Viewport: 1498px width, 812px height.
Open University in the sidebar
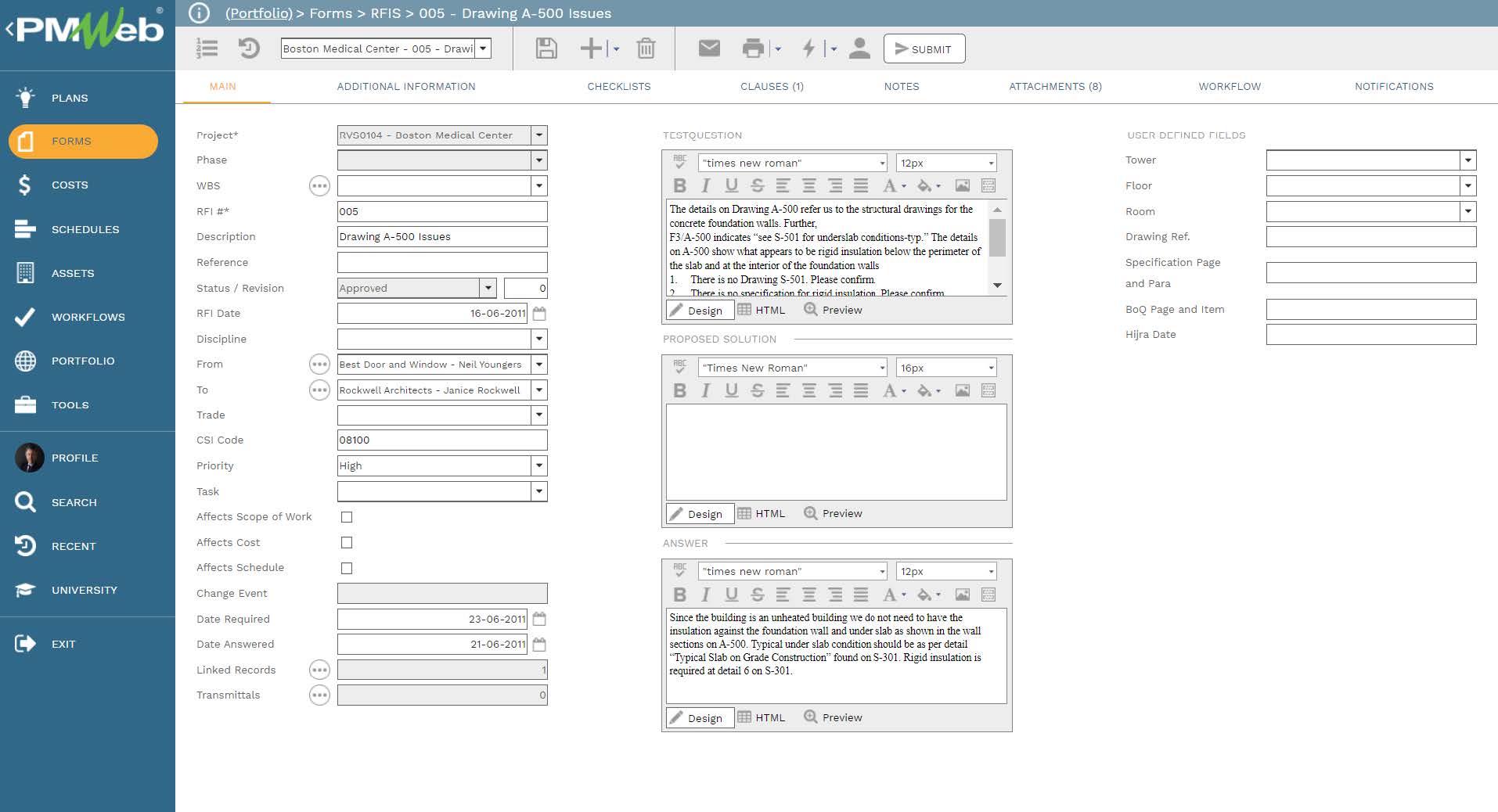(84, 590)
